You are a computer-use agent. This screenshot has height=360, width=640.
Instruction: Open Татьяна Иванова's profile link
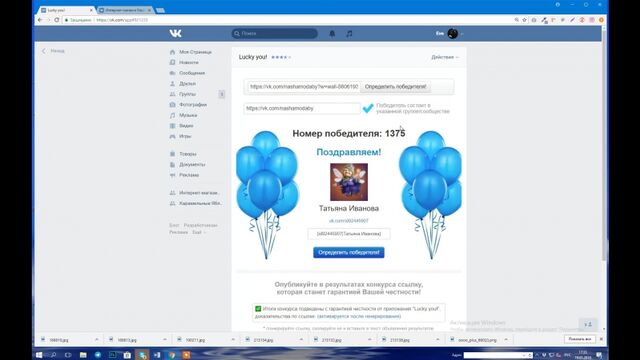[x=349, y=221]
